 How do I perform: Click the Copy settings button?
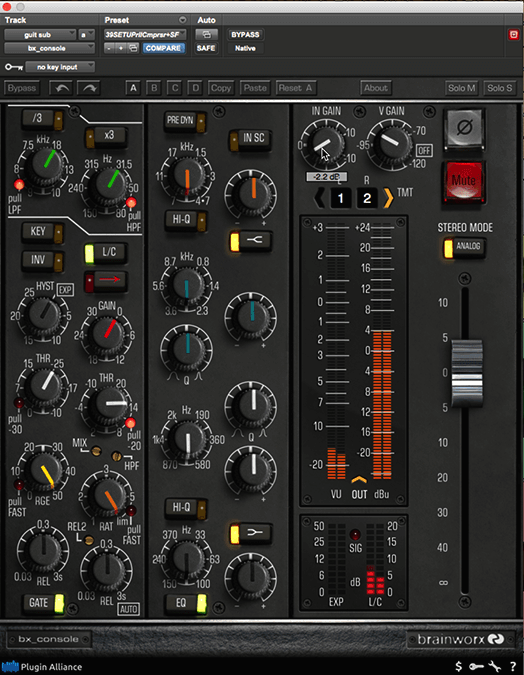click(221, 88)
